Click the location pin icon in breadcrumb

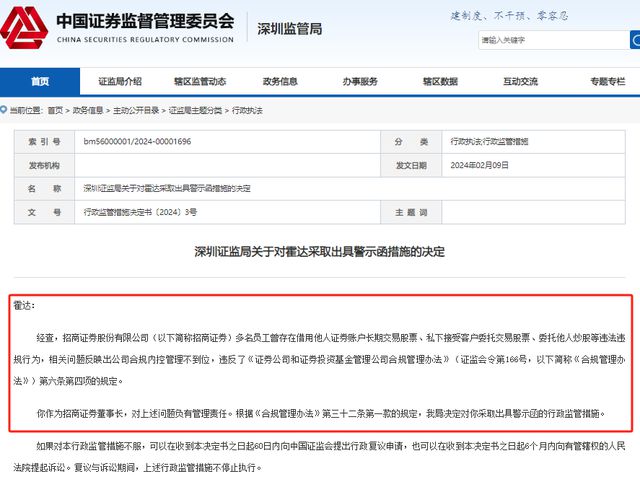[4, 110]
